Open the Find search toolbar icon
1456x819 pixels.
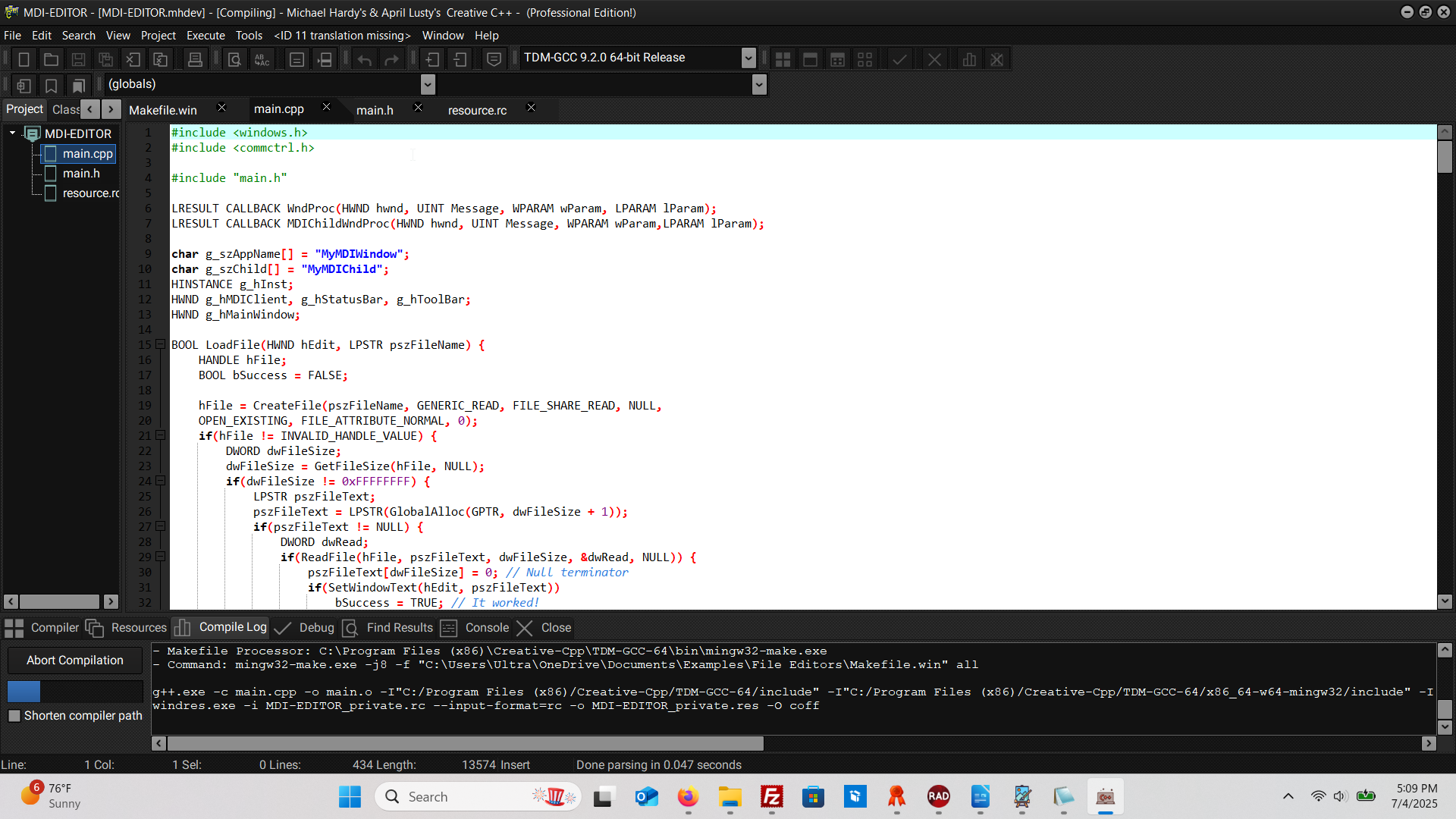(x=234, y=59)
